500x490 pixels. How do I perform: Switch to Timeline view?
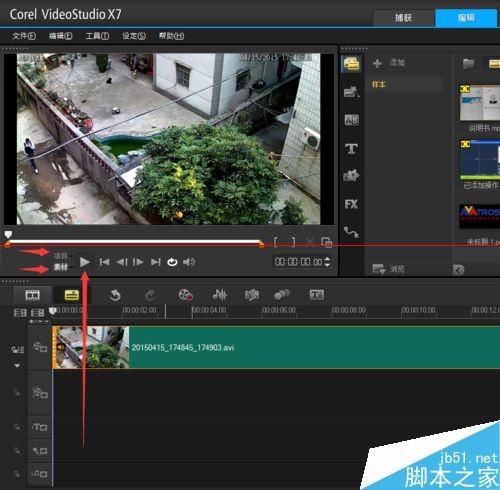(x=71, y=295)
